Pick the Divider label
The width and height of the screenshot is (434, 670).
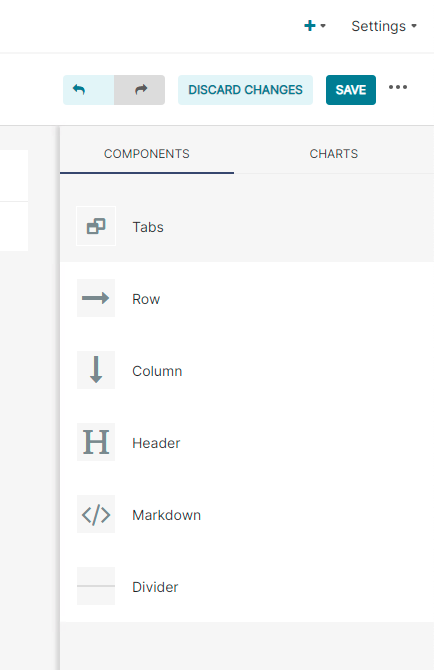coord(155,587)
